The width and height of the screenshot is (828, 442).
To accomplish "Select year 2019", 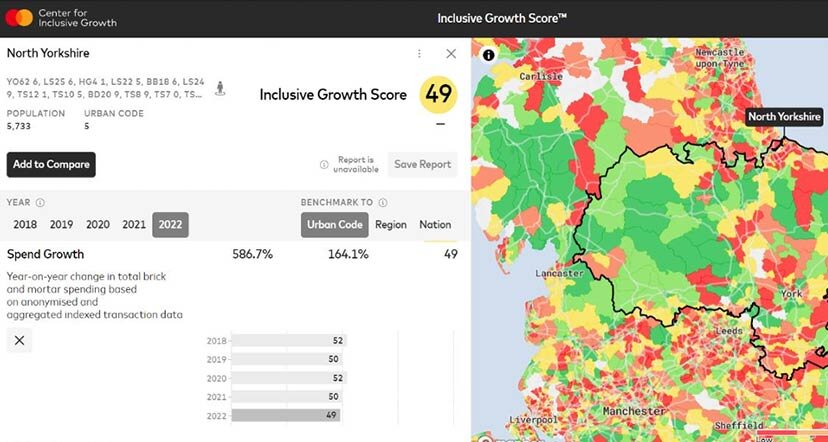I will (61, 224).
